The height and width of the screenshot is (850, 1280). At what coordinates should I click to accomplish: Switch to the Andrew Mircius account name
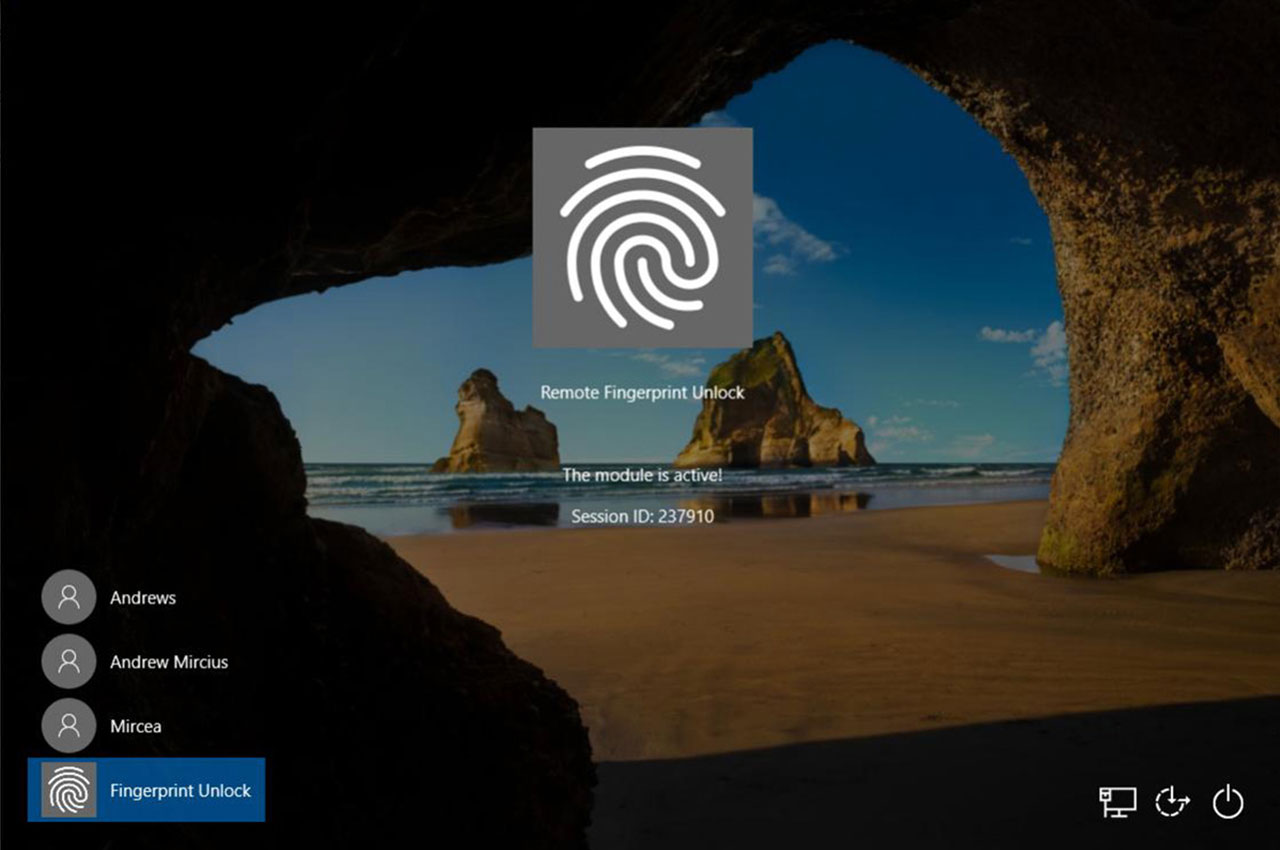pos(169,662)
